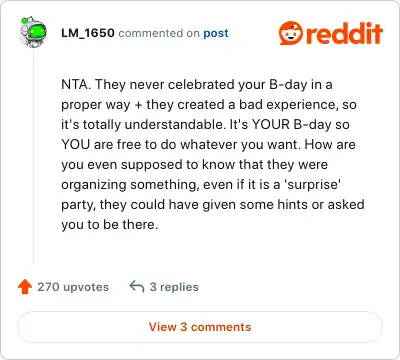
Task: Follow the blue 'post' link
Action: point(216,33)
